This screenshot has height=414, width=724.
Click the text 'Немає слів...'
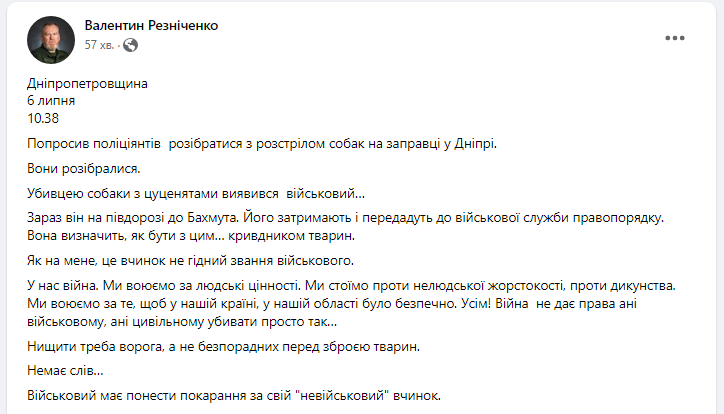click(65, 370)
